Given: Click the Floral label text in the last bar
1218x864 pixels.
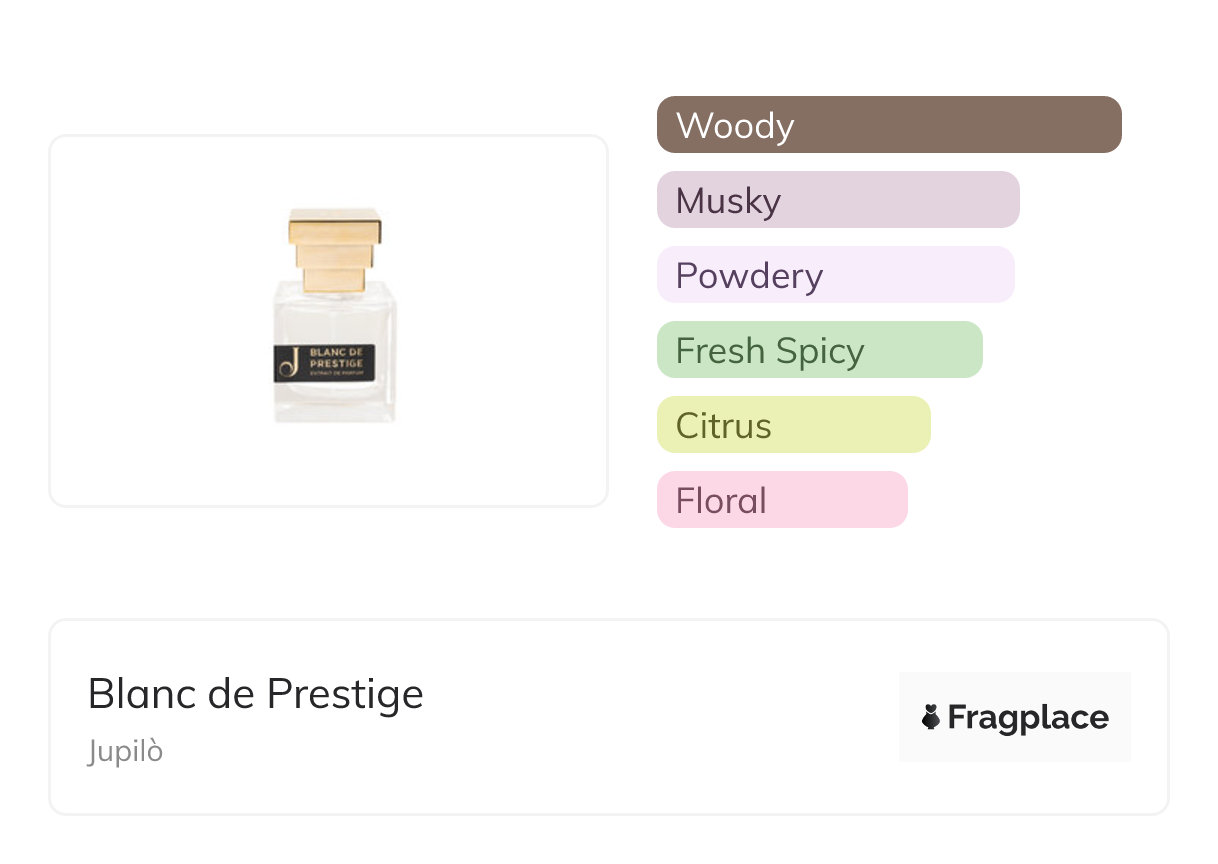Looking at the screenshot, I should [x=721, y=501].
